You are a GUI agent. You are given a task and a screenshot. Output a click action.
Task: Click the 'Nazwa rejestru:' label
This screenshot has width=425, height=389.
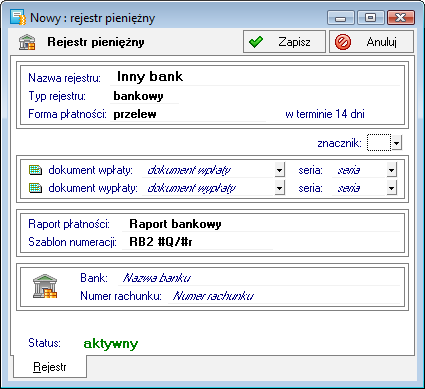point(64,78)
